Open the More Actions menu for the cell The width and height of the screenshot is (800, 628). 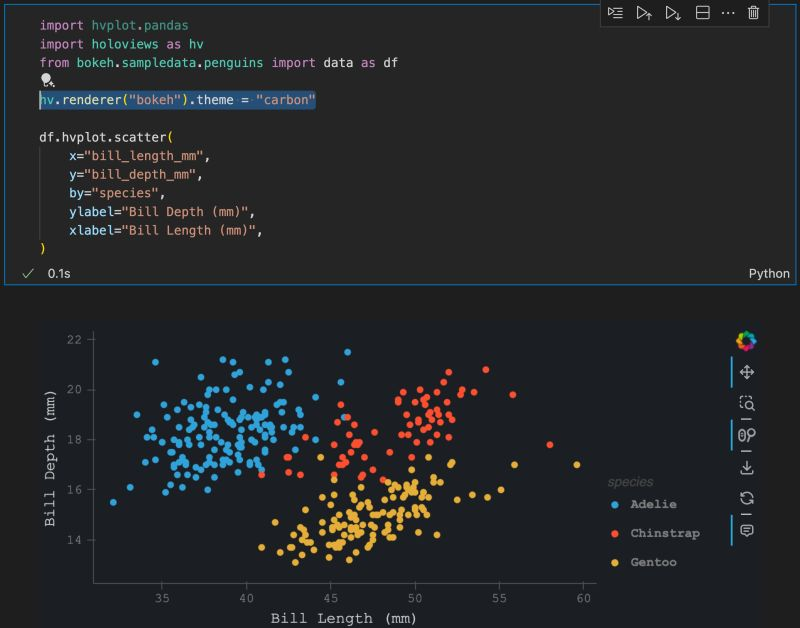tap(727, 14)
